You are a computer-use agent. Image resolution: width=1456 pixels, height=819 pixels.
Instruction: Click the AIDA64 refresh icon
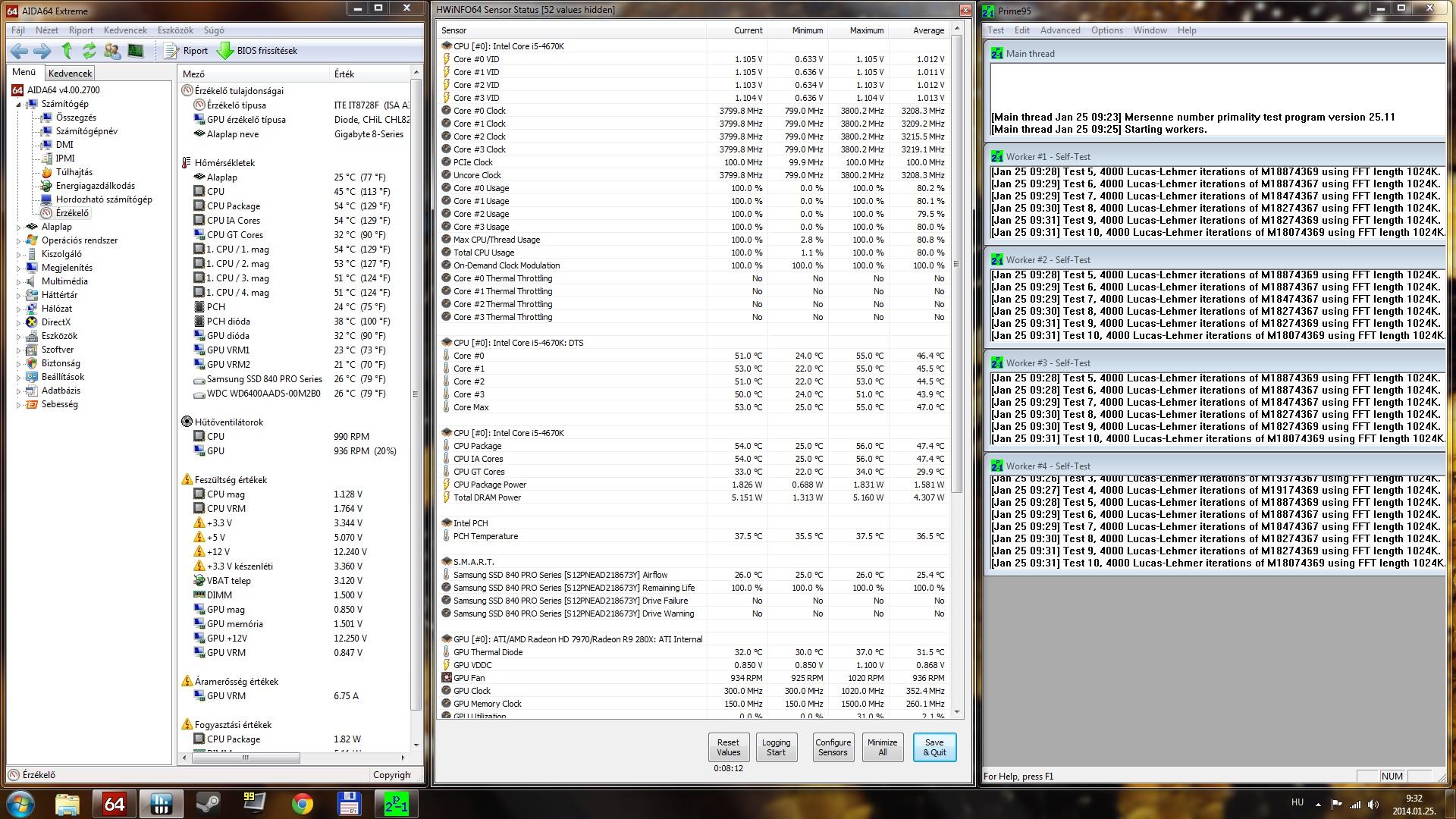point(89,51)
